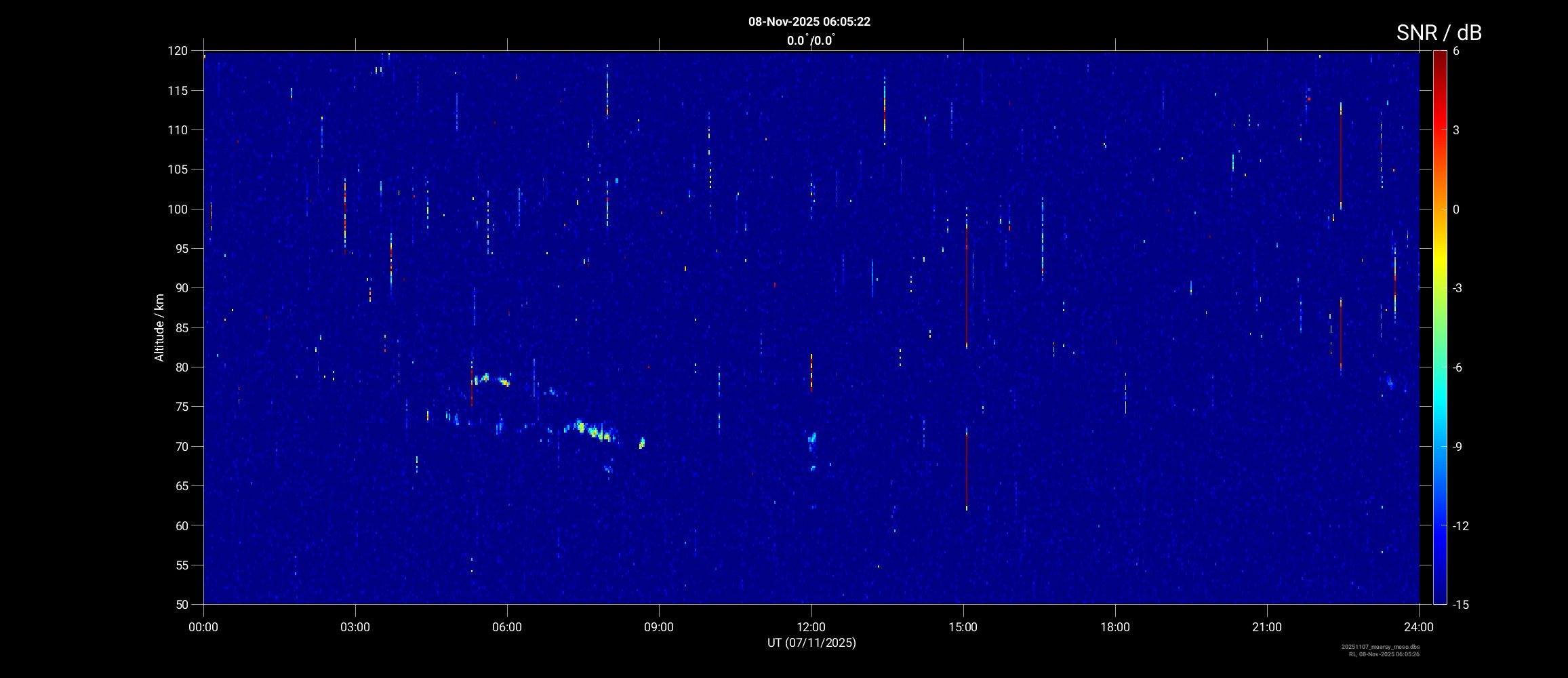Viewport: 1568px width, 678px height.
Task: Click the SNR / dB colorbar title
Action: [1439, 33]
